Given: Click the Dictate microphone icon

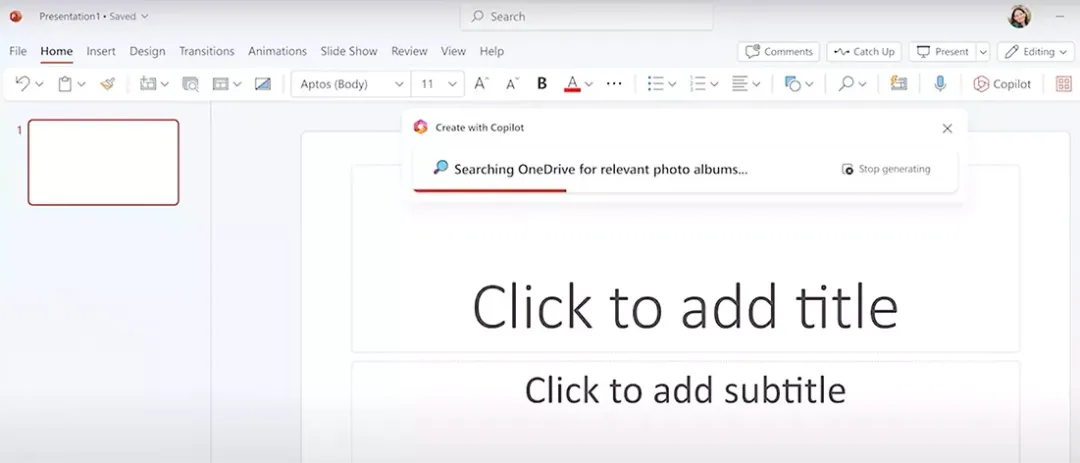Looking at the screenshot, I should coord(940,84).
